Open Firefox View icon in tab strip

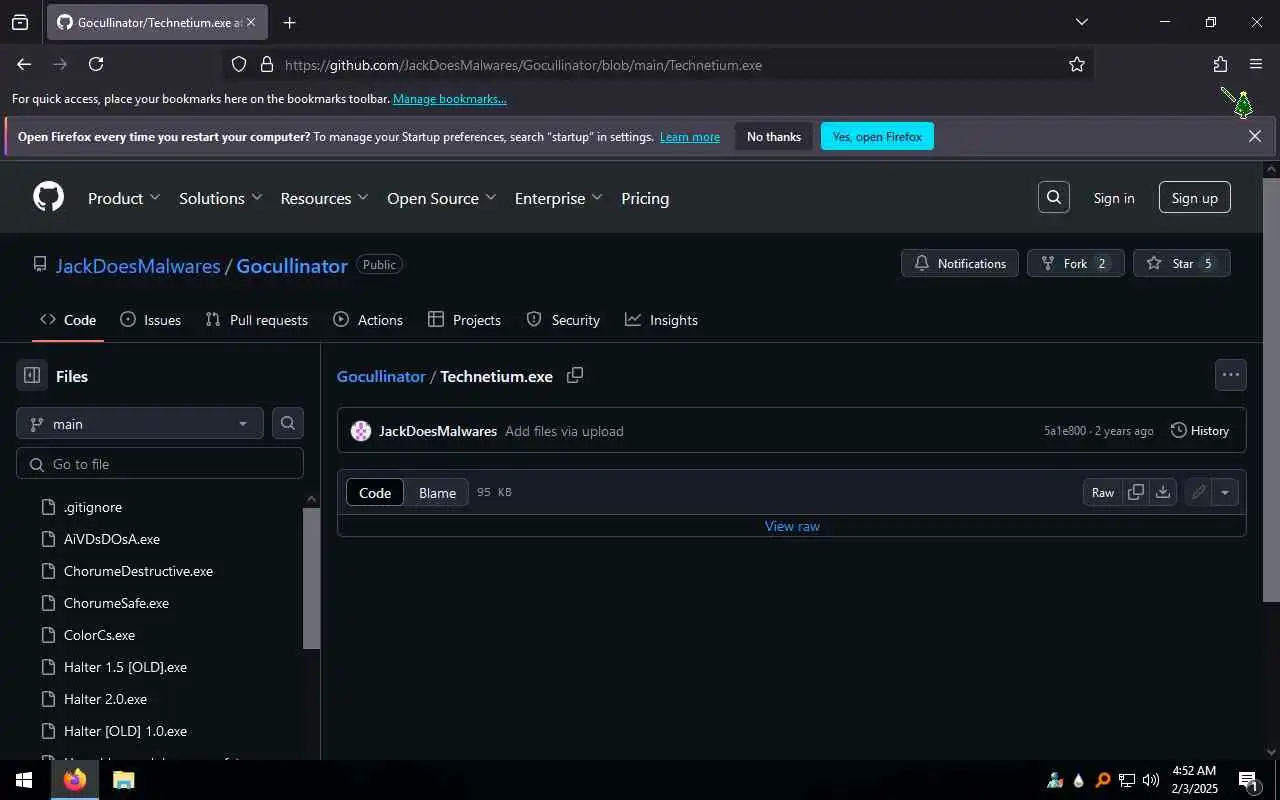pyautogui.click(x=20, y=22)
